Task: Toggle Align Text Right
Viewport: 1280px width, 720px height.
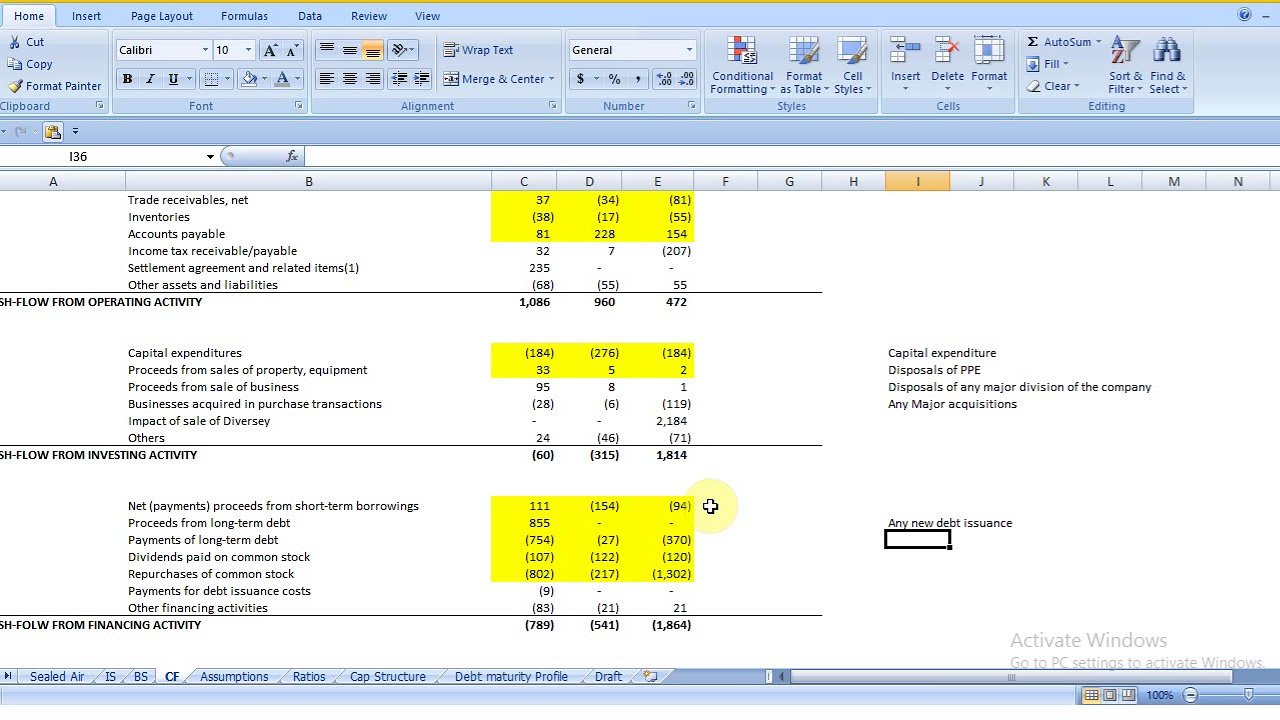Action: pyautogui.click(x=372, y=79)
